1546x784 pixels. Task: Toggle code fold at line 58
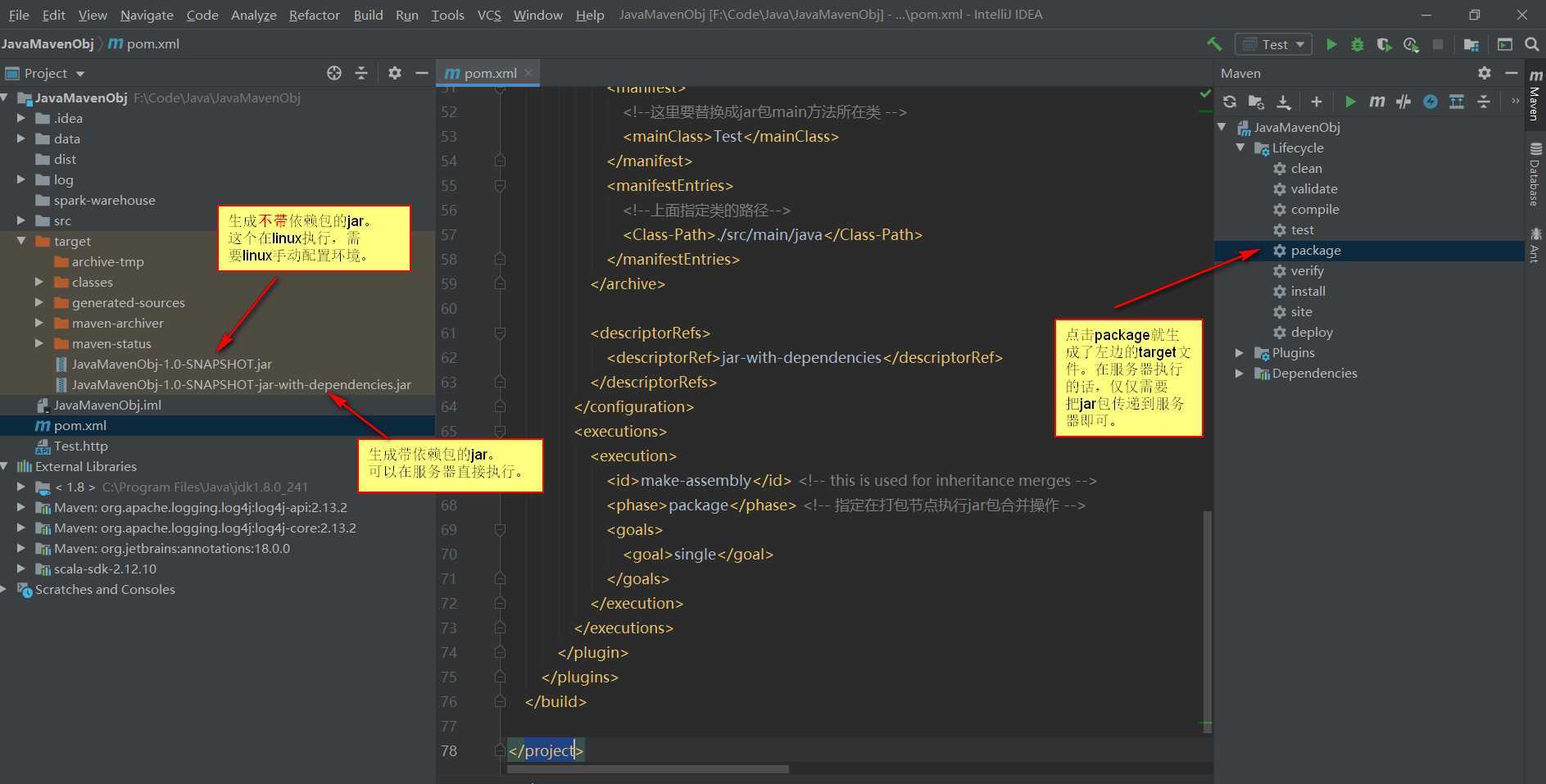500,259
